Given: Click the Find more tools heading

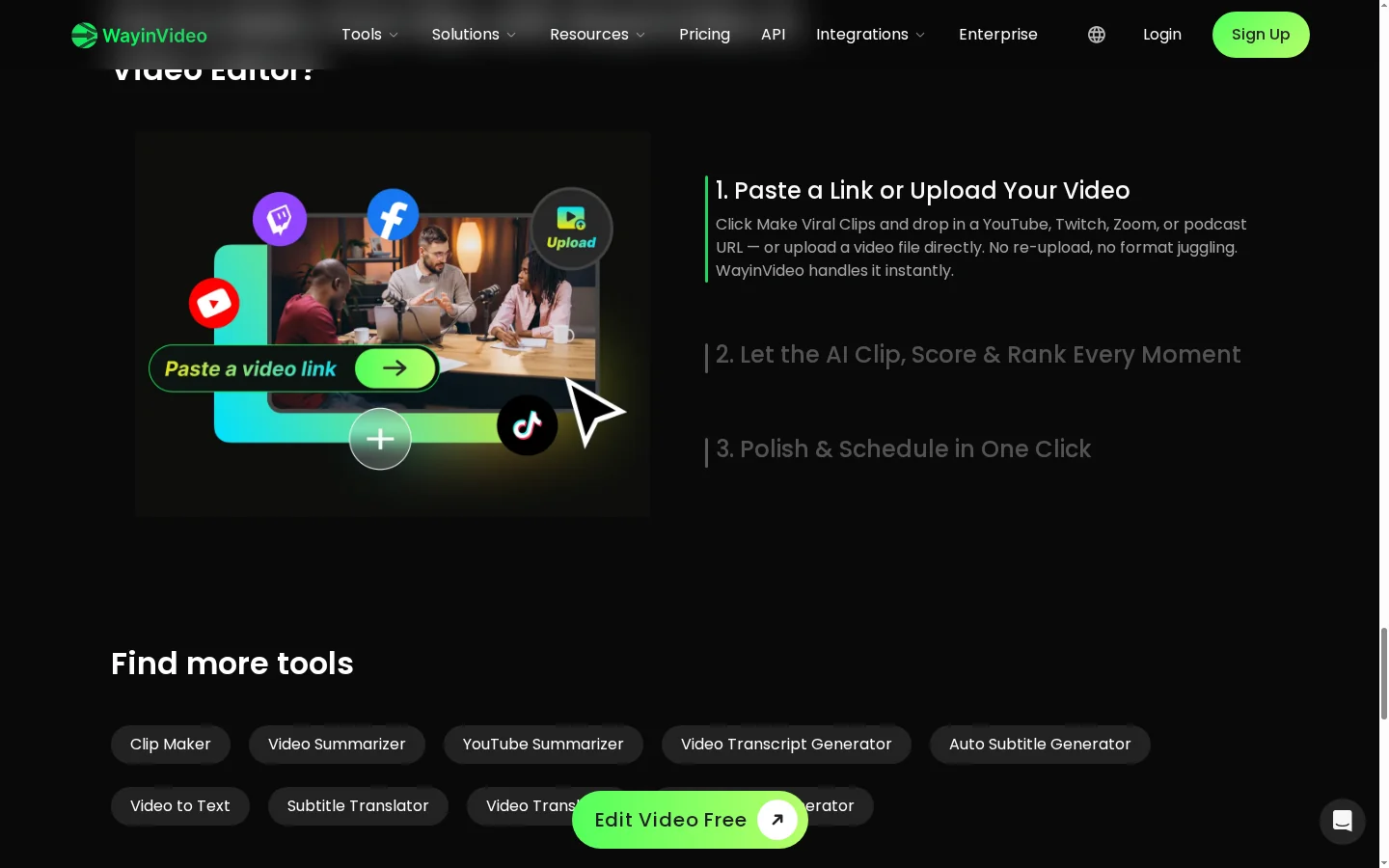Looking at the screenshot, I should pos(232,664).
